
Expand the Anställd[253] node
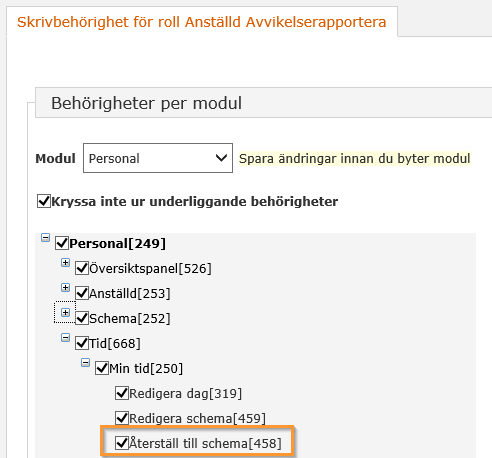65,288
